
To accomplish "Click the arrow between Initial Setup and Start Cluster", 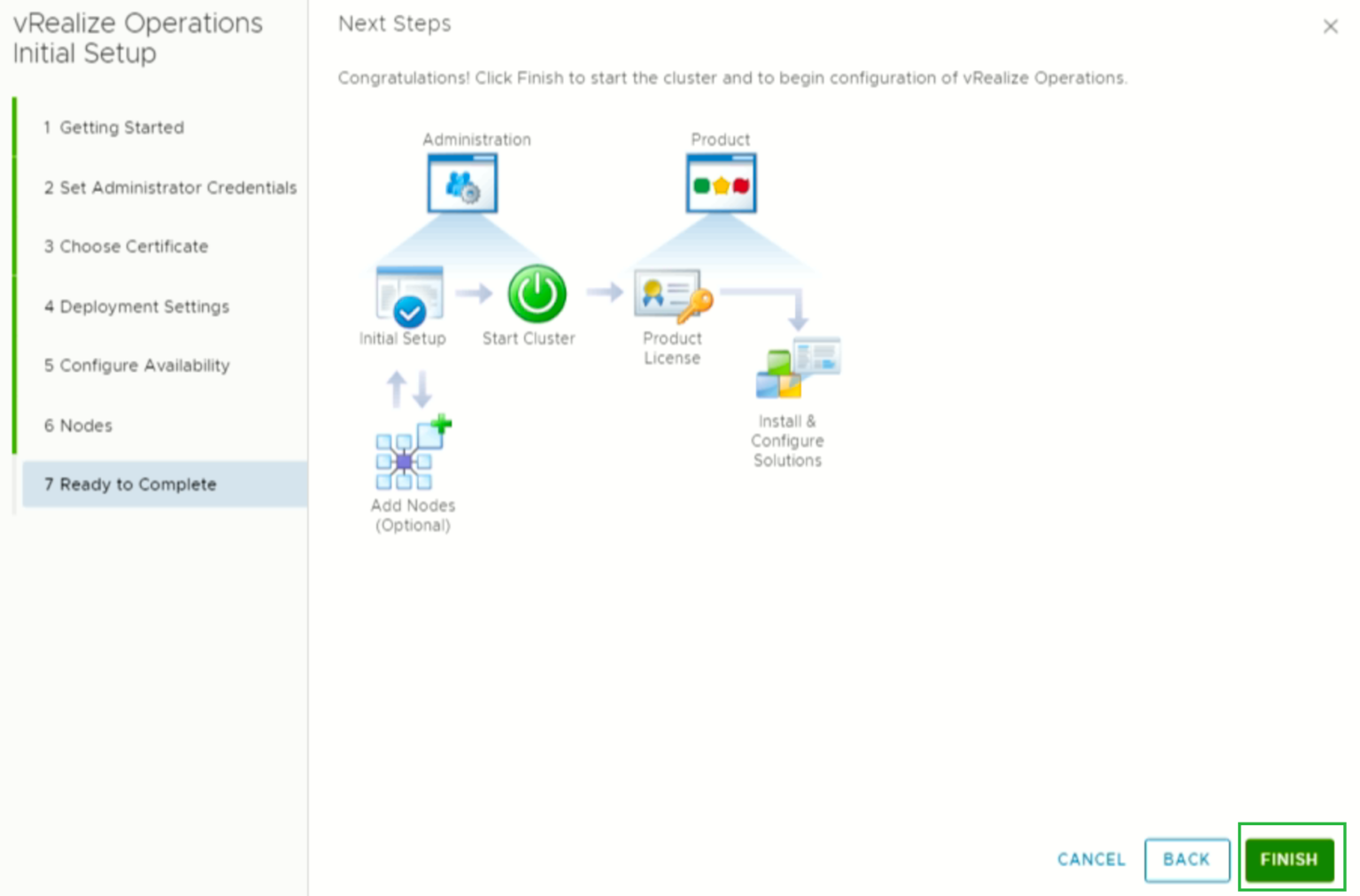I will point(474,294).
